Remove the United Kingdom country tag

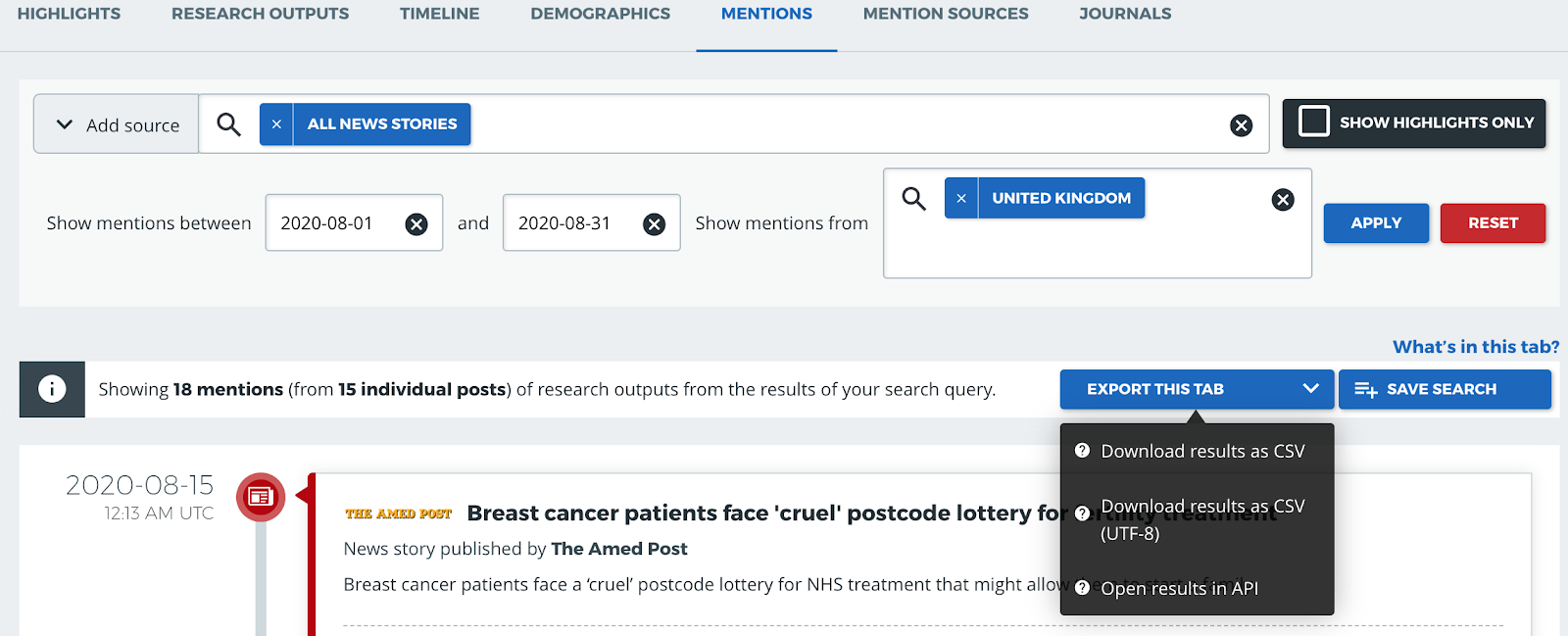pos(961,198)
